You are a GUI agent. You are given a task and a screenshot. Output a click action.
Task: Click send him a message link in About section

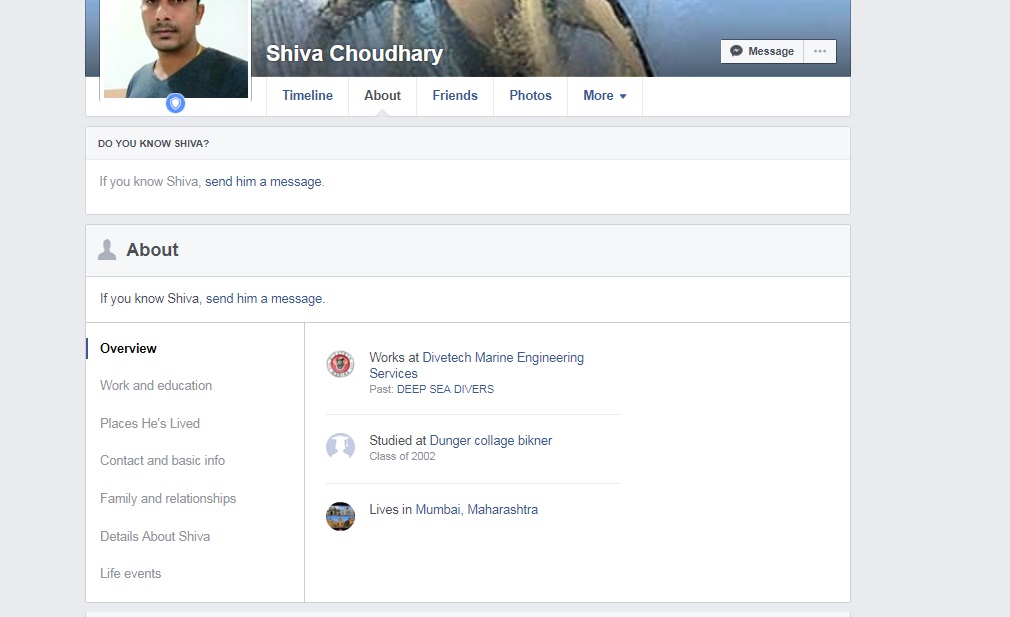point(264,299)
